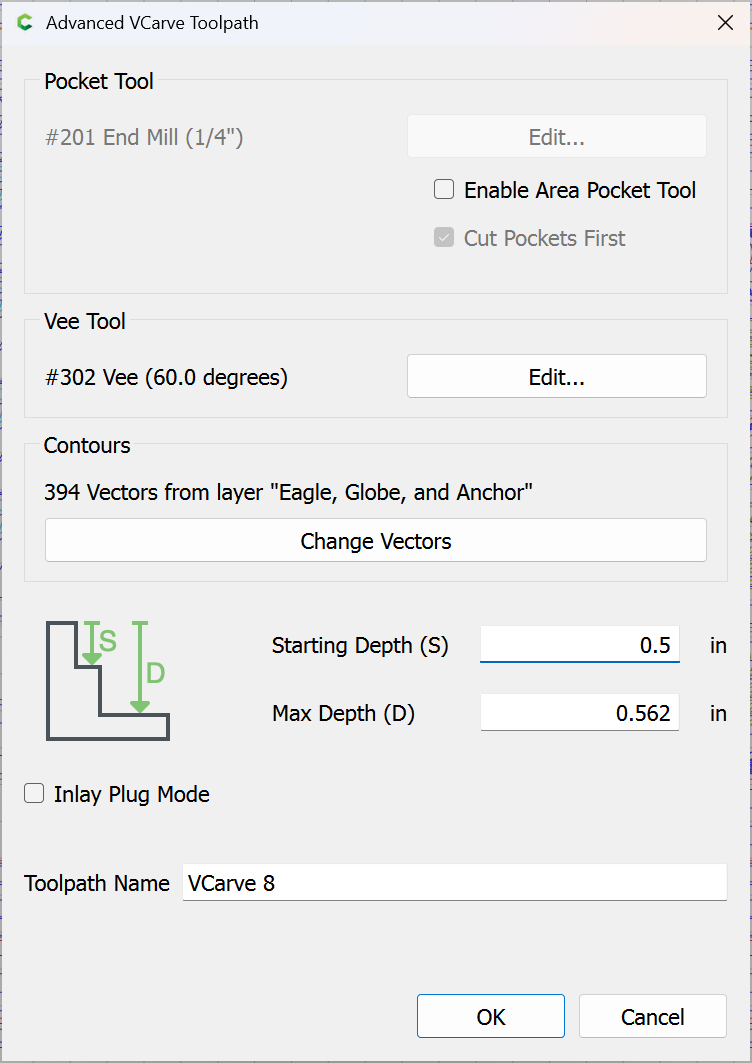Enable Inlay Plug Mode
The height and width of the screenshot is (1063, 752).
click(35, 794)
